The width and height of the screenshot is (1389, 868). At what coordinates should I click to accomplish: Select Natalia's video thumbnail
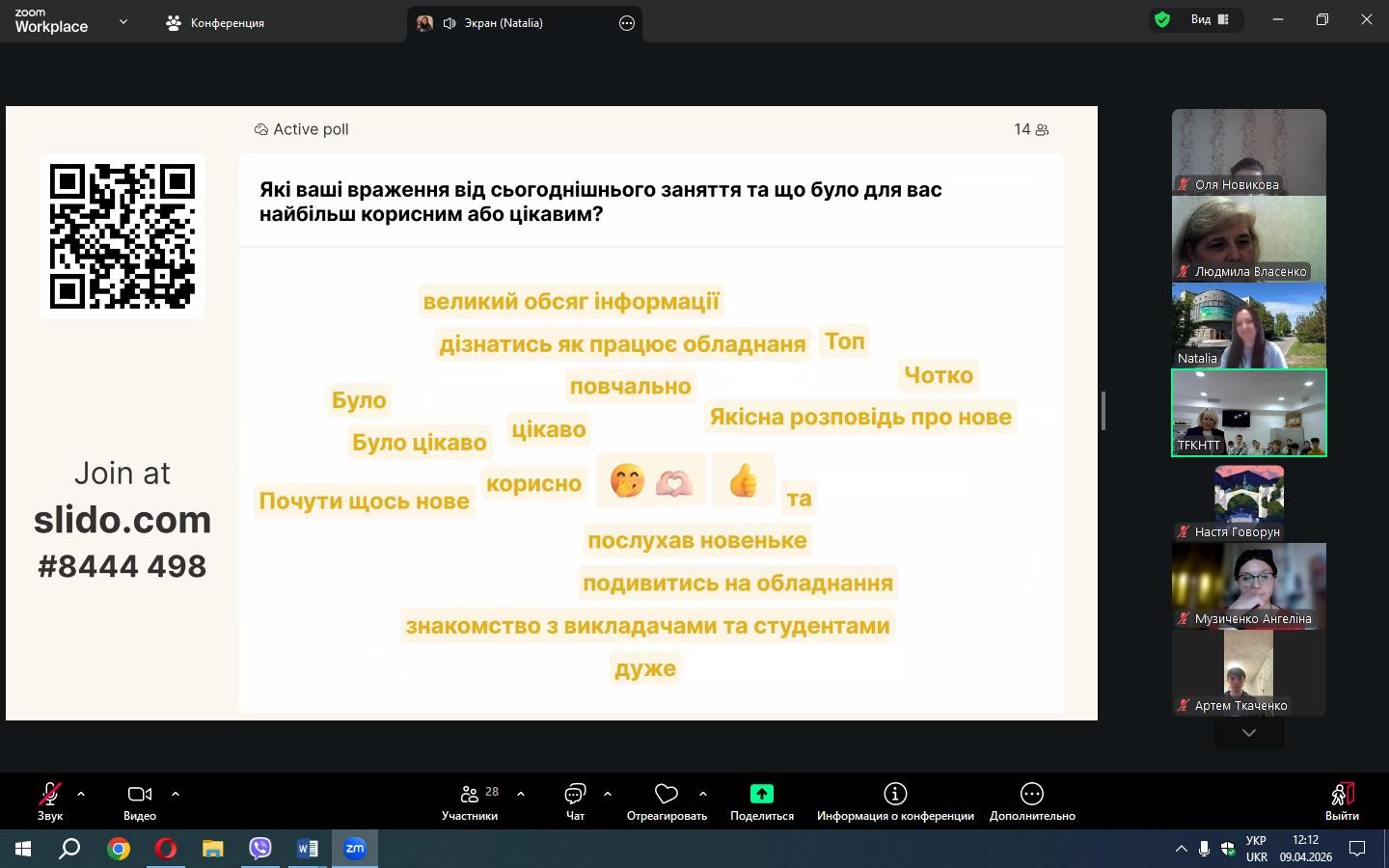click(1248, 325)
